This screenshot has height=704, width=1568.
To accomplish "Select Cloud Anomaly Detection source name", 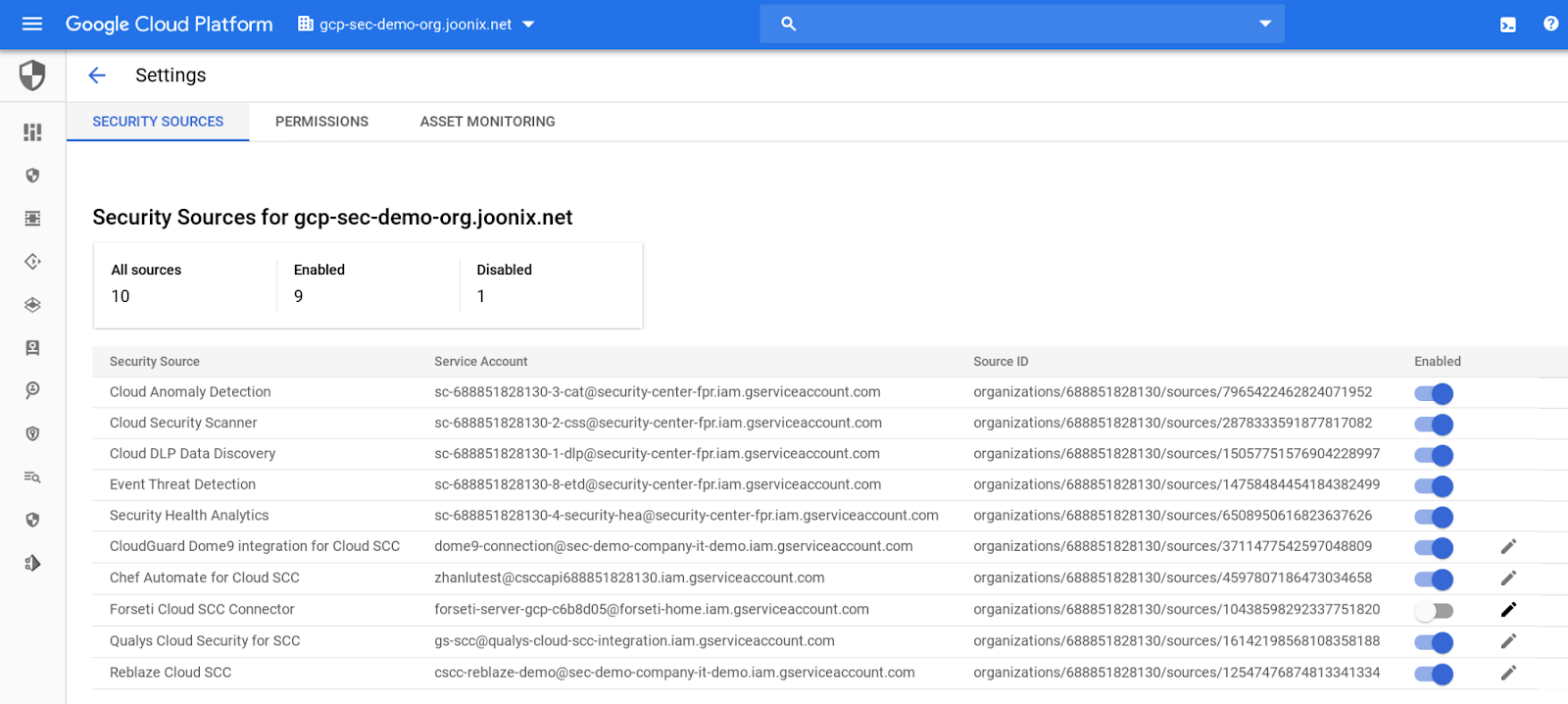I will pyautogui.click(x=190, y=392).
